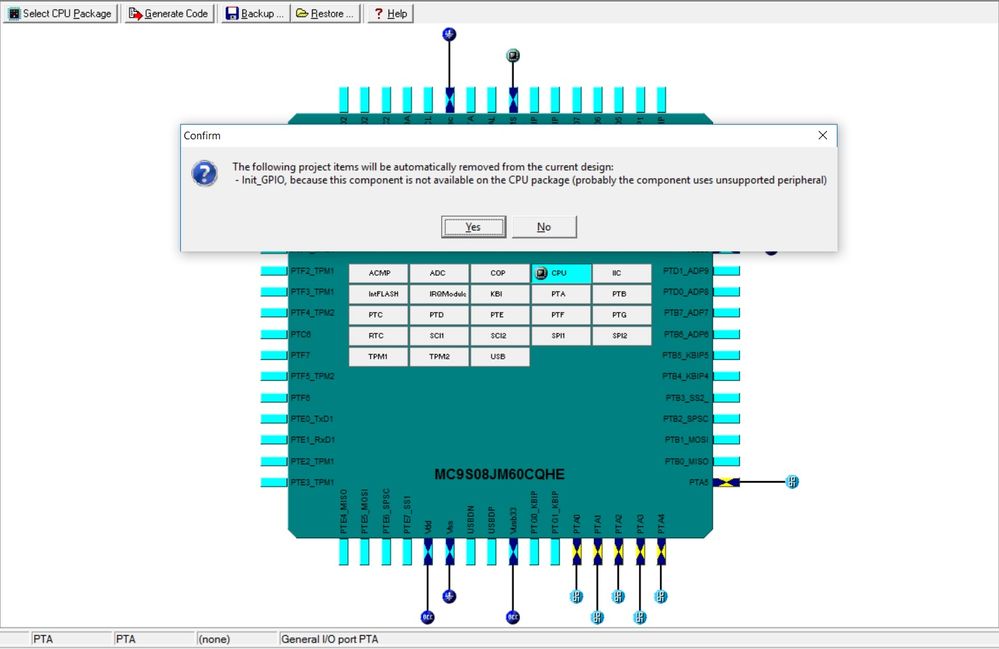Click pin label PTE0_TxD1
Screen dimensions: 999x649
click(312, 419)
